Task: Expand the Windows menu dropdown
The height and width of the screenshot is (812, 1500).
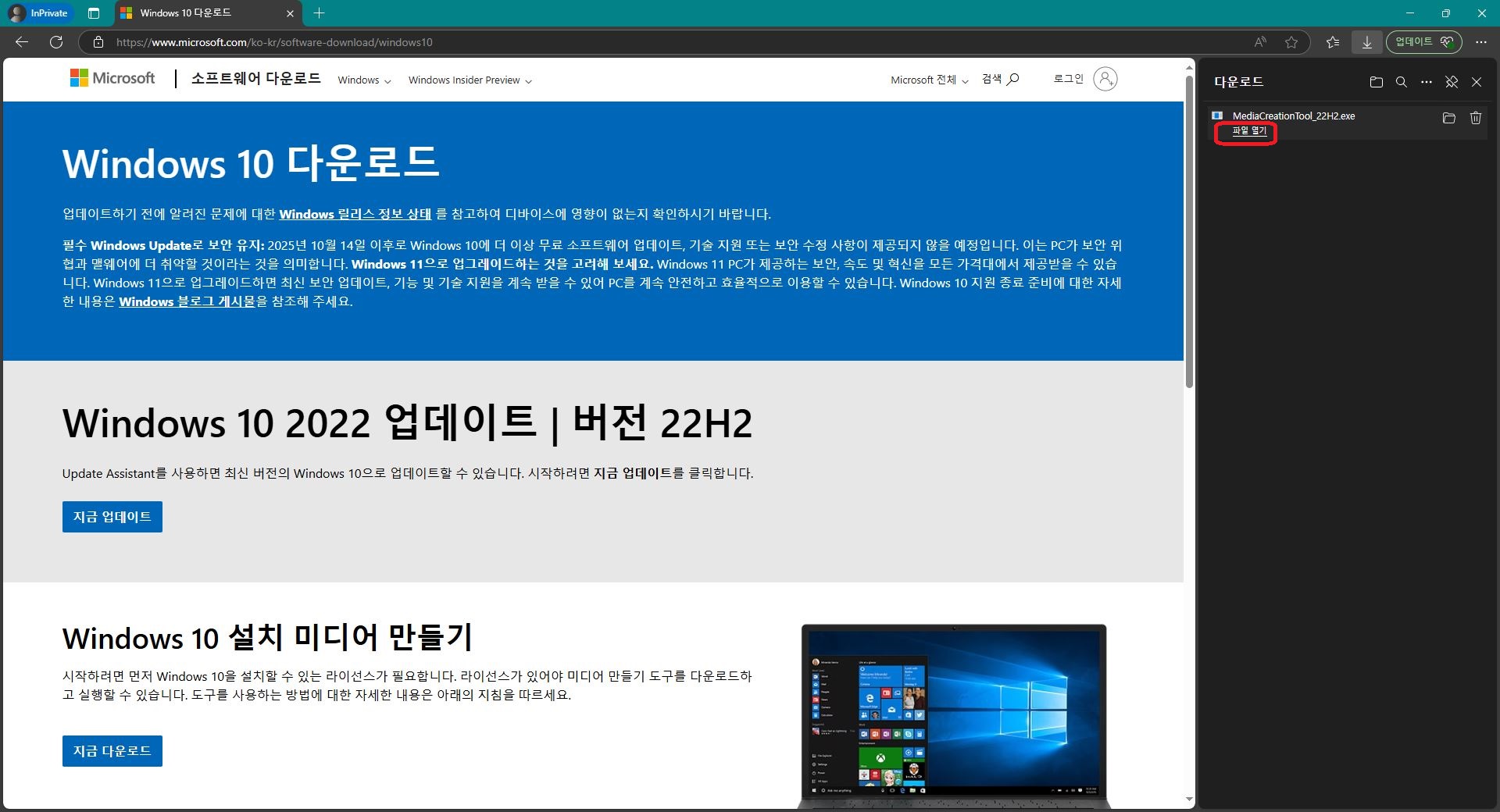Action: point(364,80)
